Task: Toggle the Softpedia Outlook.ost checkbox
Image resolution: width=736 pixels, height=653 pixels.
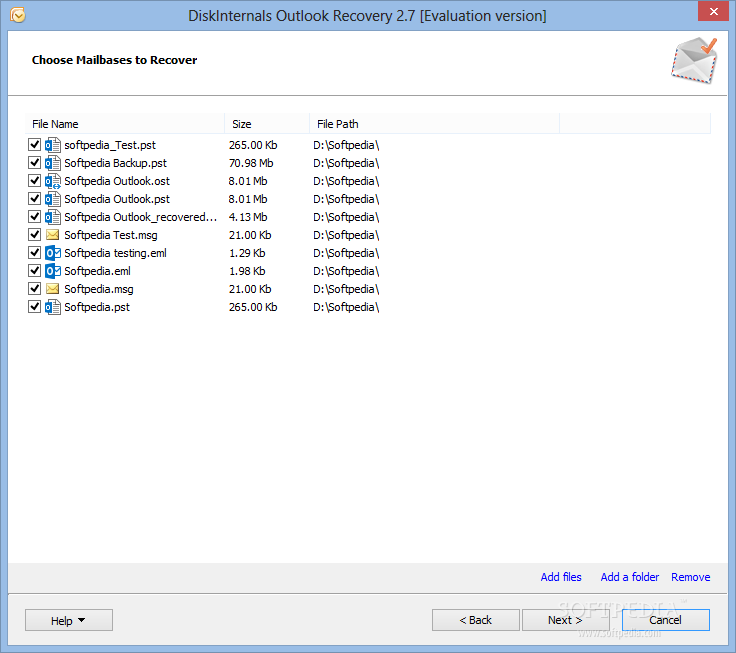Action: [34, 181]
